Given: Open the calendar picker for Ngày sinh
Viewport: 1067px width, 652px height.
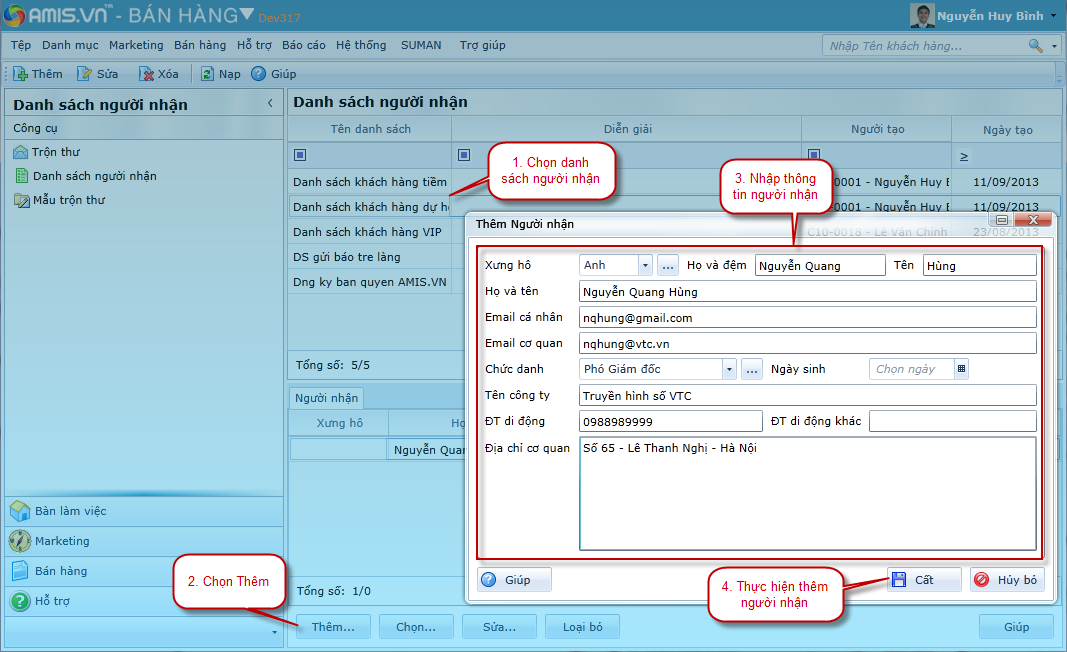Looking at the screenshot, I should [961, 369].
